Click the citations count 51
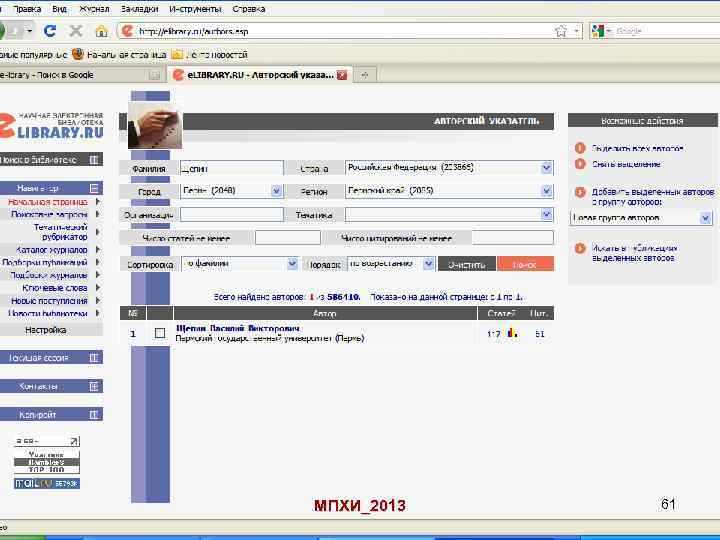 tap(540, 334)
